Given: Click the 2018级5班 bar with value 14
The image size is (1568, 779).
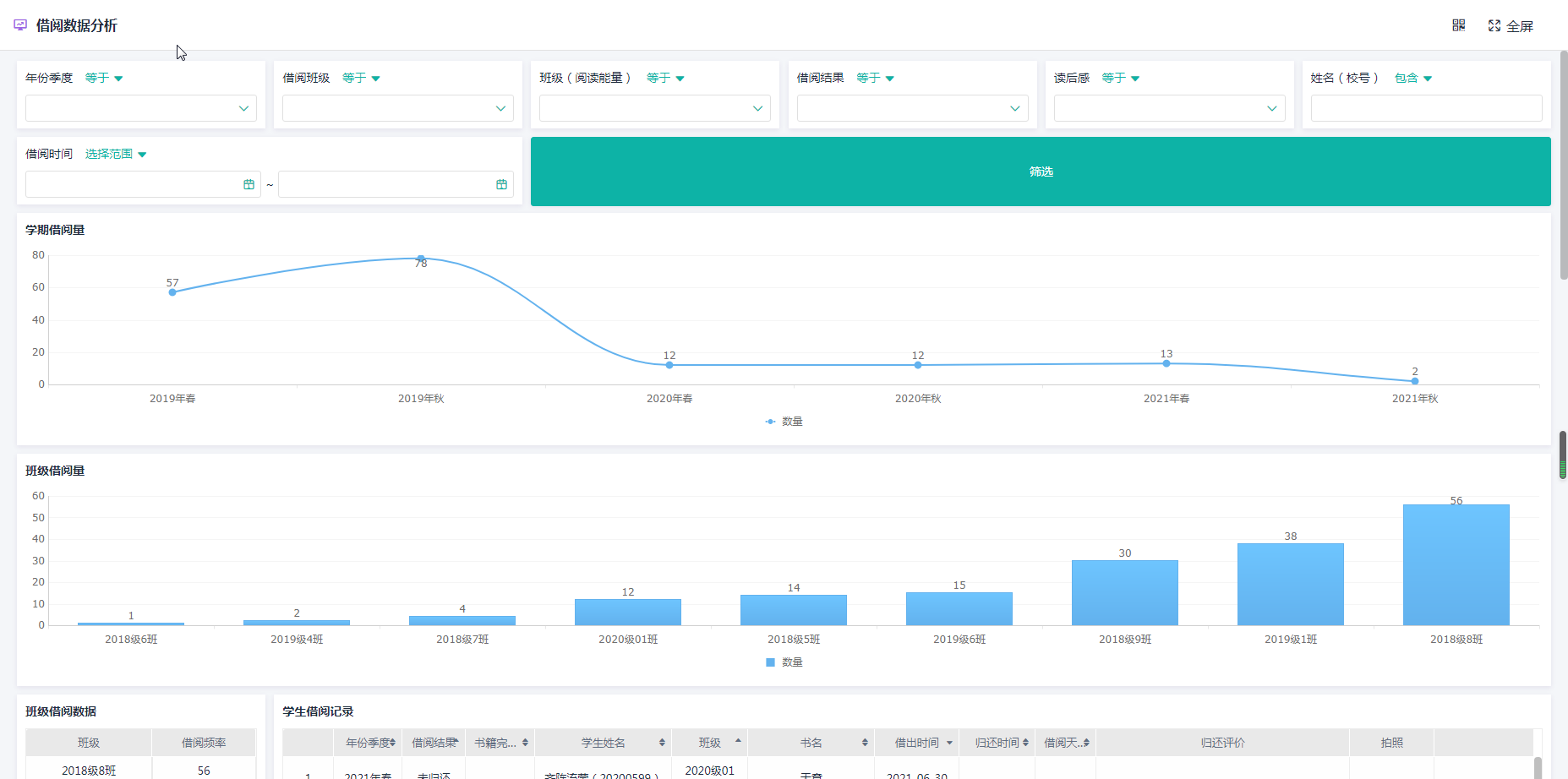Looking at the screenshot, I should point(793,610).
